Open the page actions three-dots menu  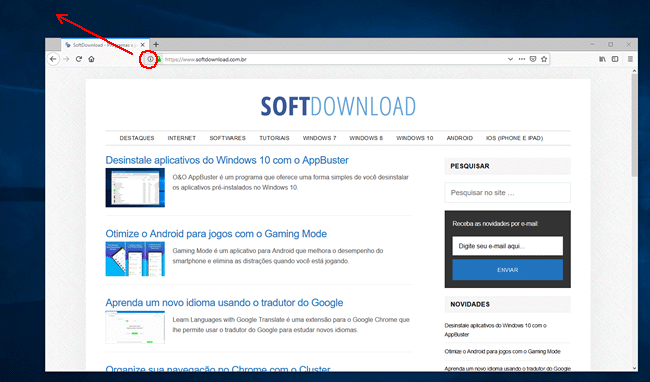click(522, 59)
